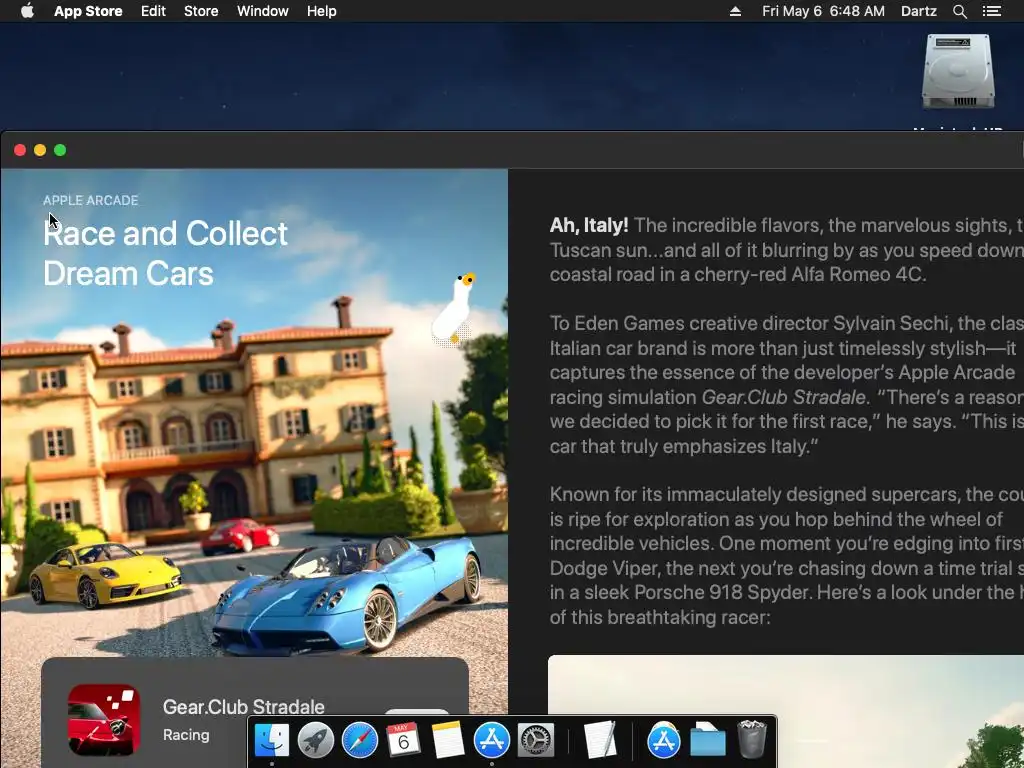Open Finder from the Dock

(272, 740)
